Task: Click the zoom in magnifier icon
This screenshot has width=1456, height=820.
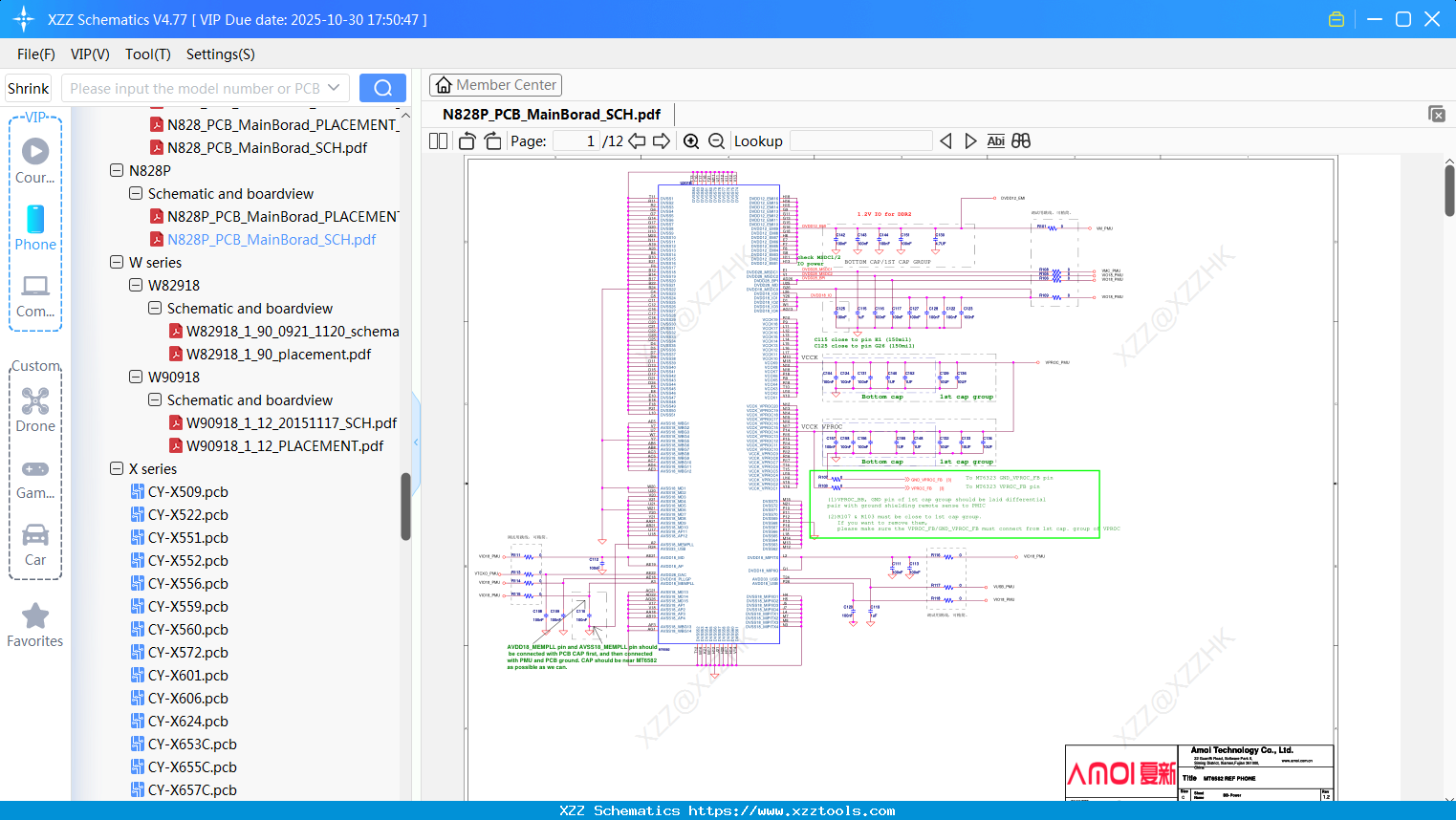Action: (x=691, y=141)
